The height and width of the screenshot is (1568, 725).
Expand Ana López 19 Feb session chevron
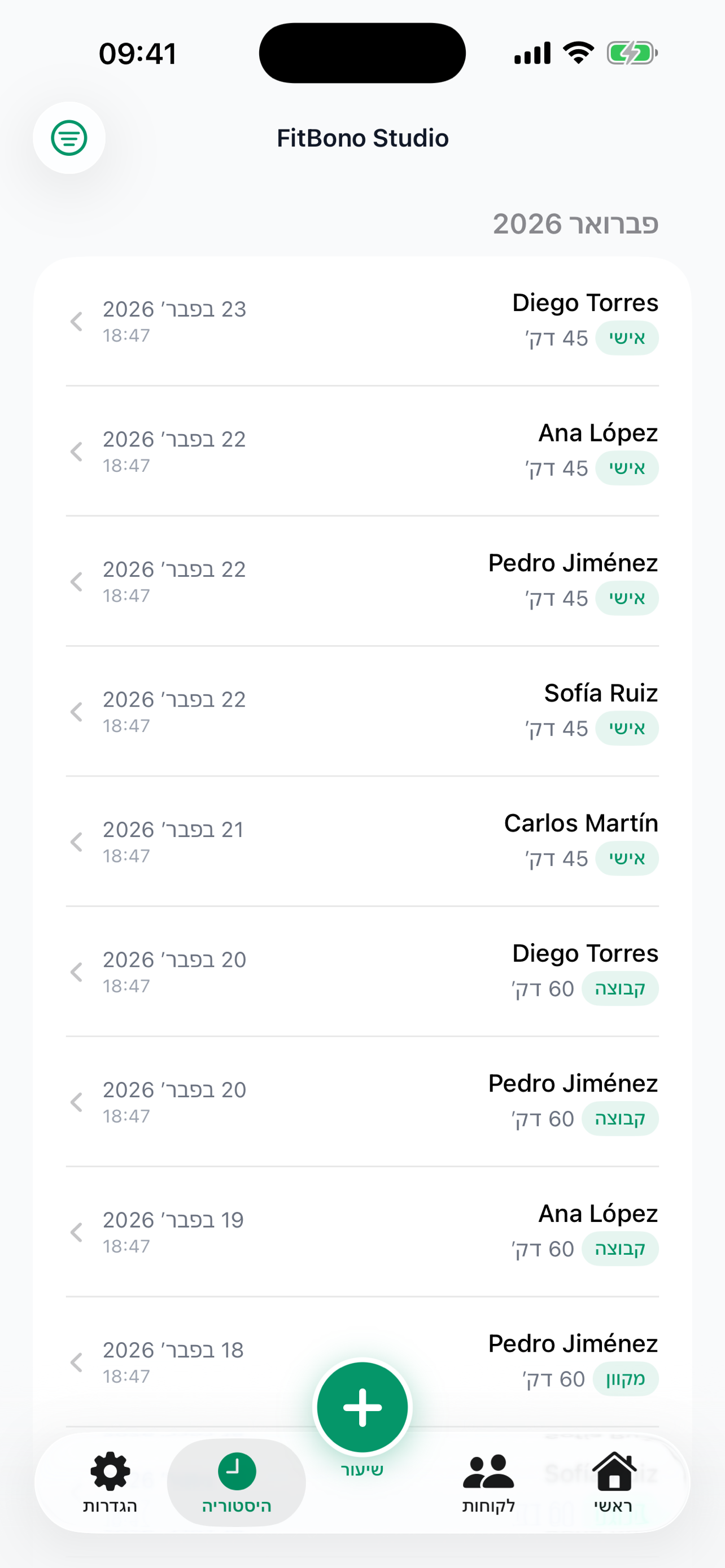click(x=77, y=1233)
